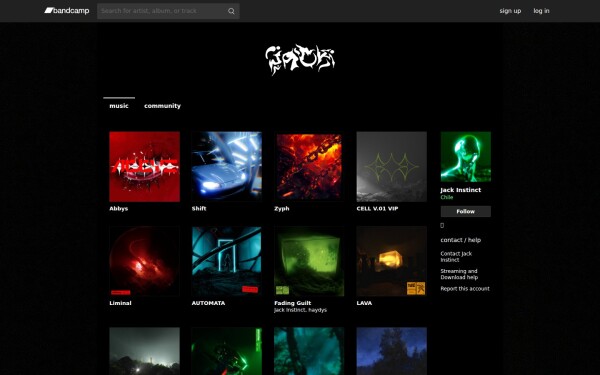Click the Zyph title text
Screen dimensions: 600x375
282,209
